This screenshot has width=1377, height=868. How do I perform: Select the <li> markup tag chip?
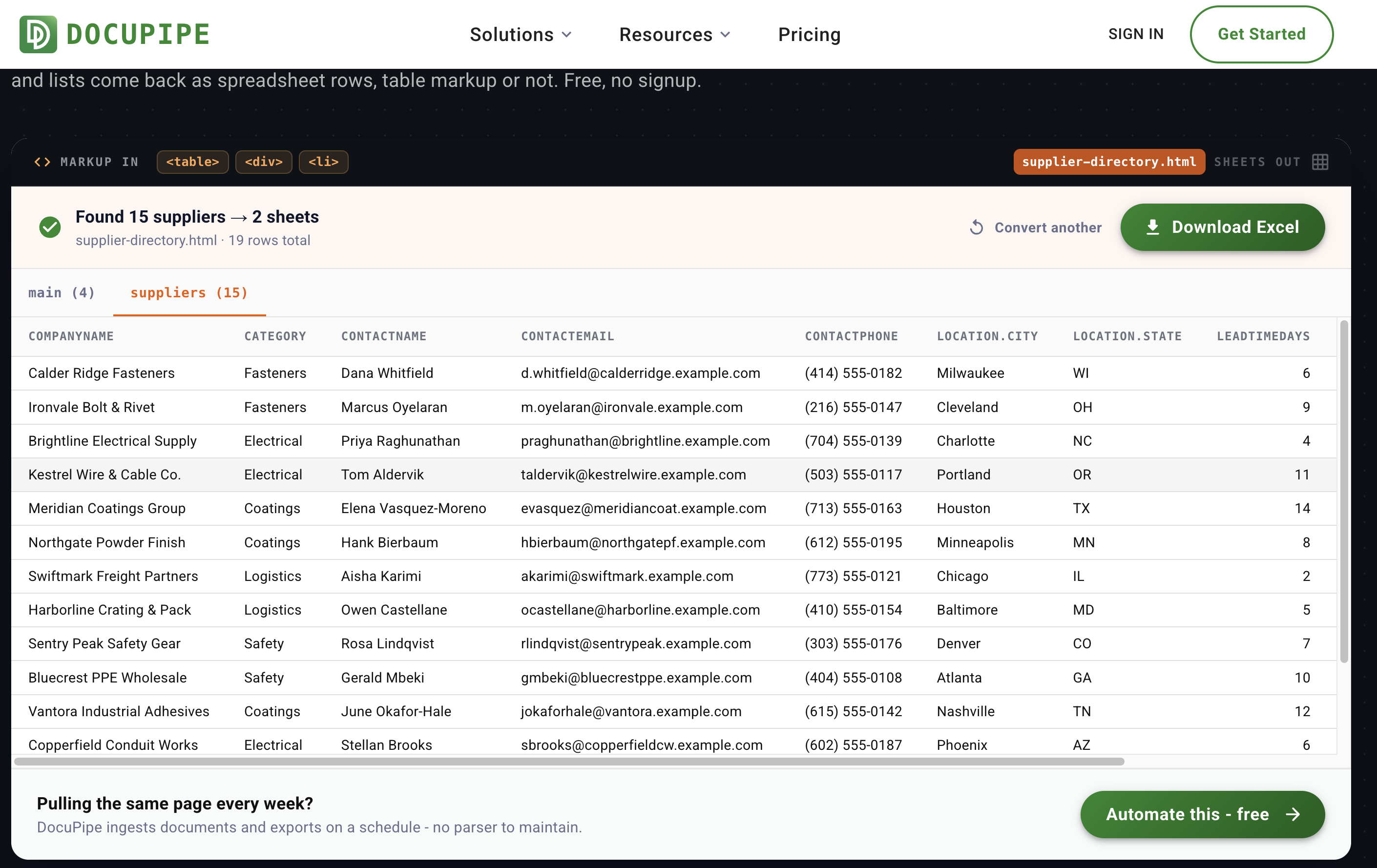coord(324,162)
